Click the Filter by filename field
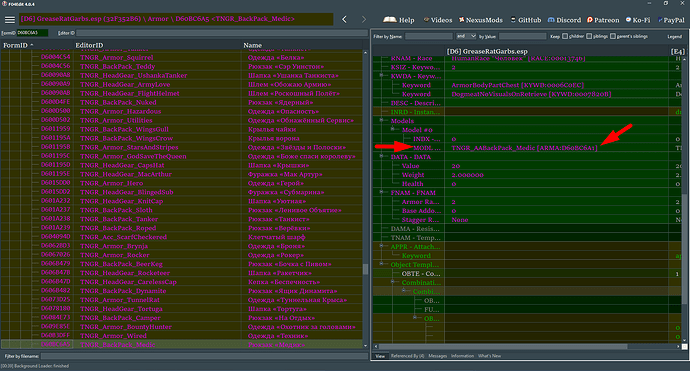This screenshot has height=371, width=690. point(204,356)
